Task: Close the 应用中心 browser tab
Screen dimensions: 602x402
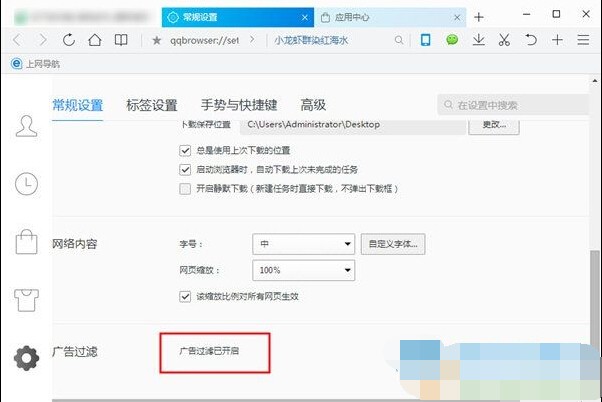Action: click(x=457, y=17)
